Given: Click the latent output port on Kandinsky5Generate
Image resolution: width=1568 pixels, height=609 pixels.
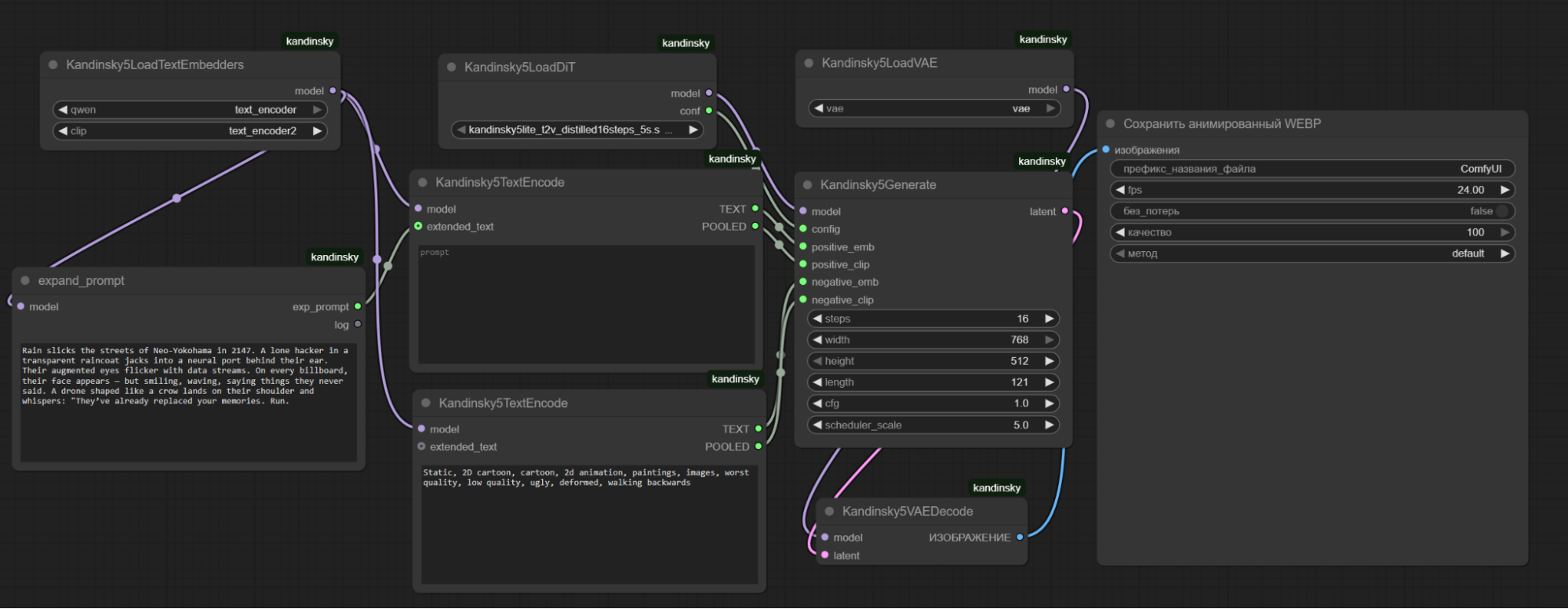Looking at the screenshot, I should [x=1064, y=211].
